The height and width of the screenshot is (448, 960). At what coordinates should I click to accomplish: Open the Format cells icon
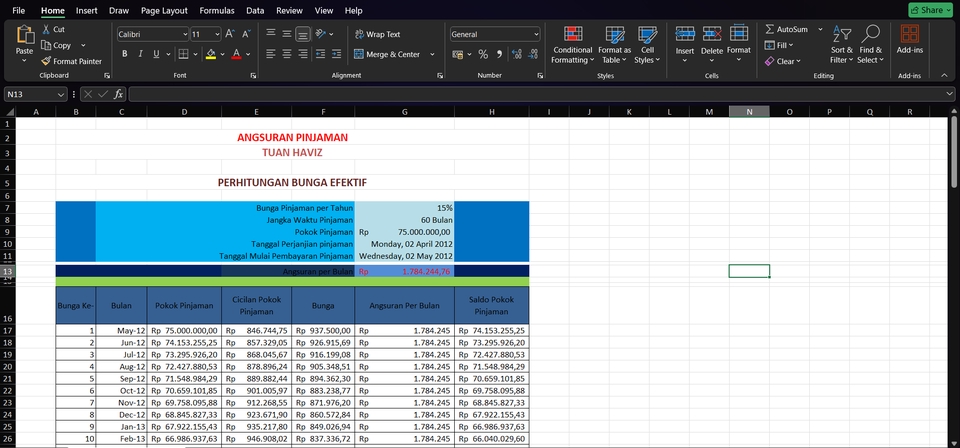[739, 34]
